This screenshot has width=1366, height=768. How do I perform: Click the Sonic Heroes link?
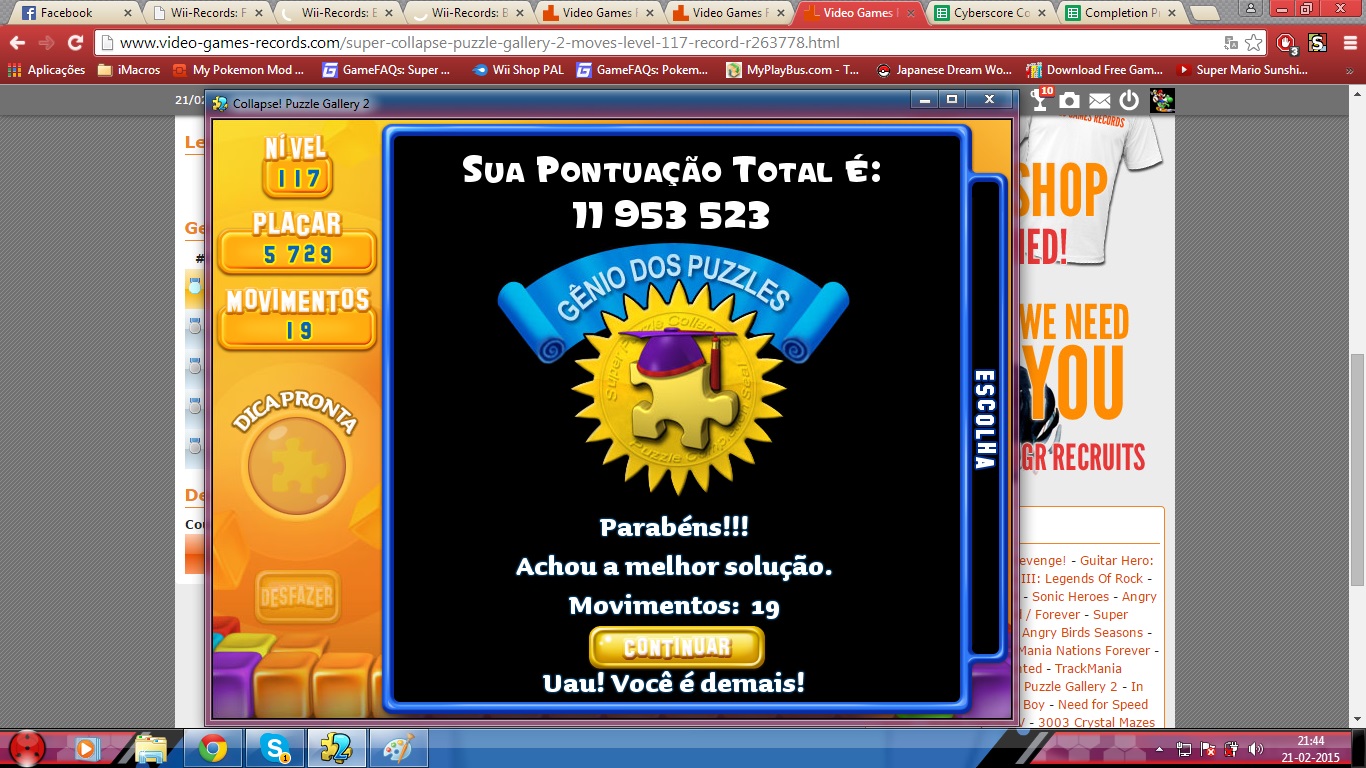point(1068,597)
